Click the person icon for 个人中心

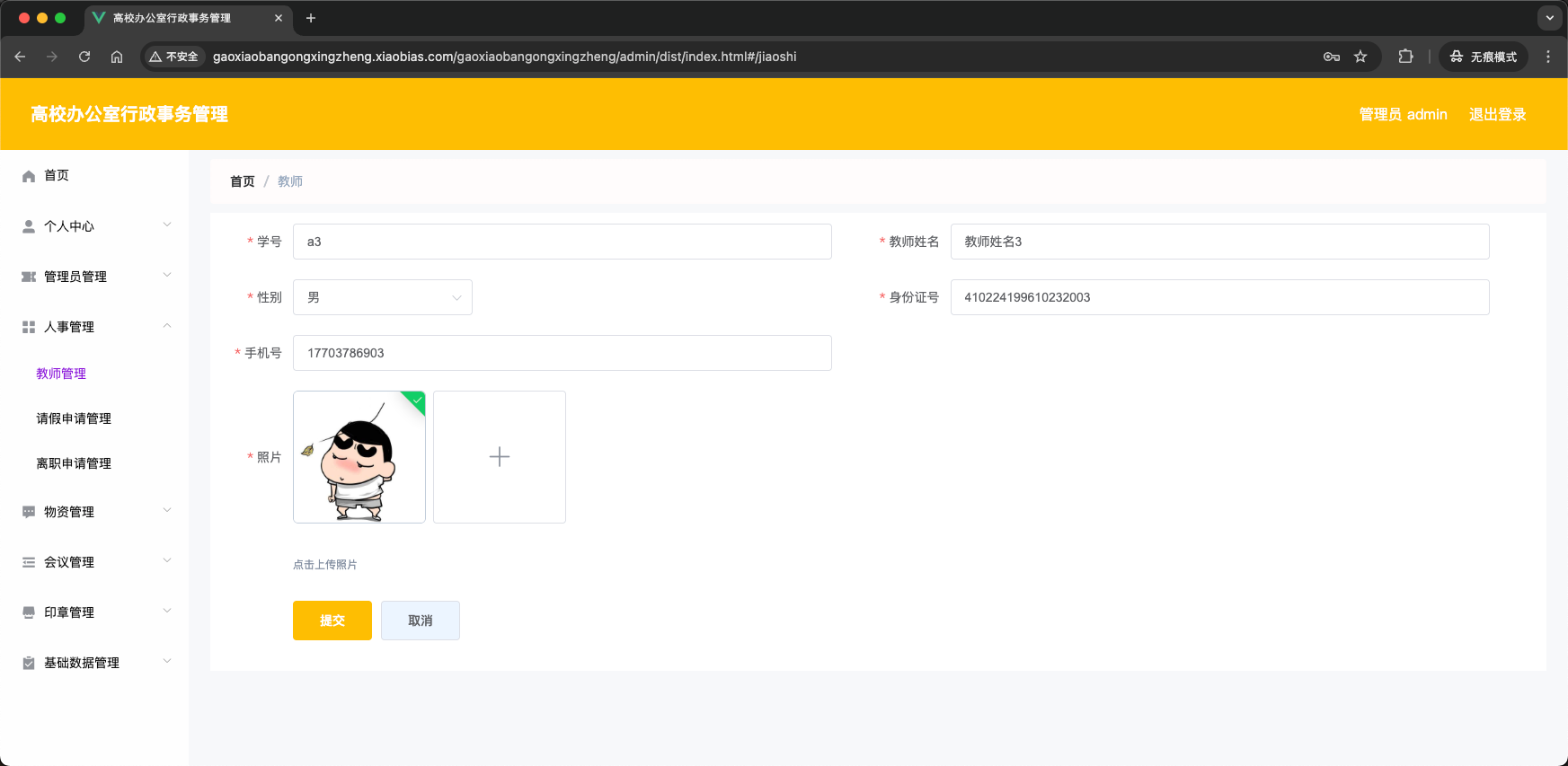point(29,226)
